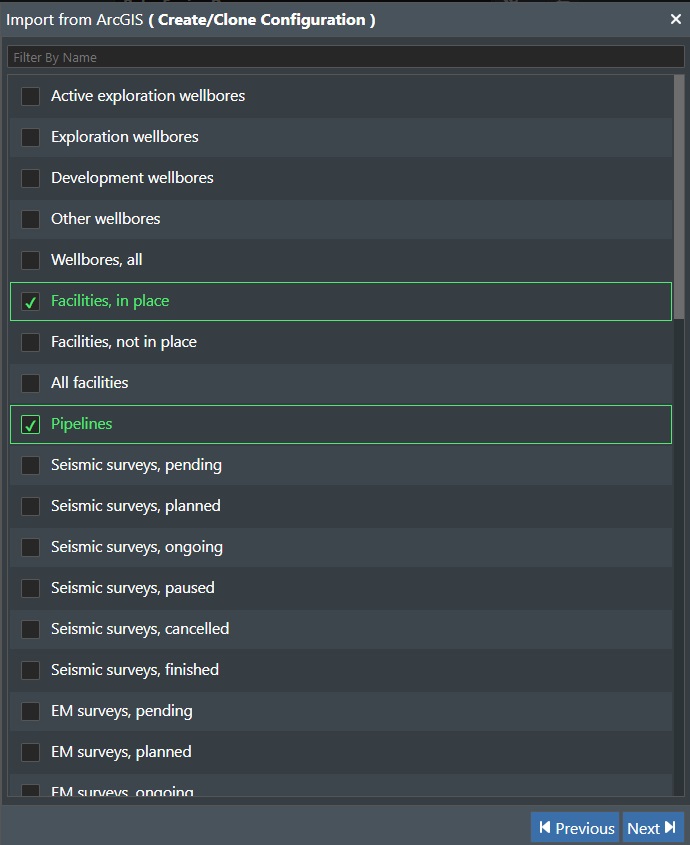Viewport: 690px width, 845px height.
Task: Click the 'Seismic surveys, finished' label
Action: tap(135, 670)
